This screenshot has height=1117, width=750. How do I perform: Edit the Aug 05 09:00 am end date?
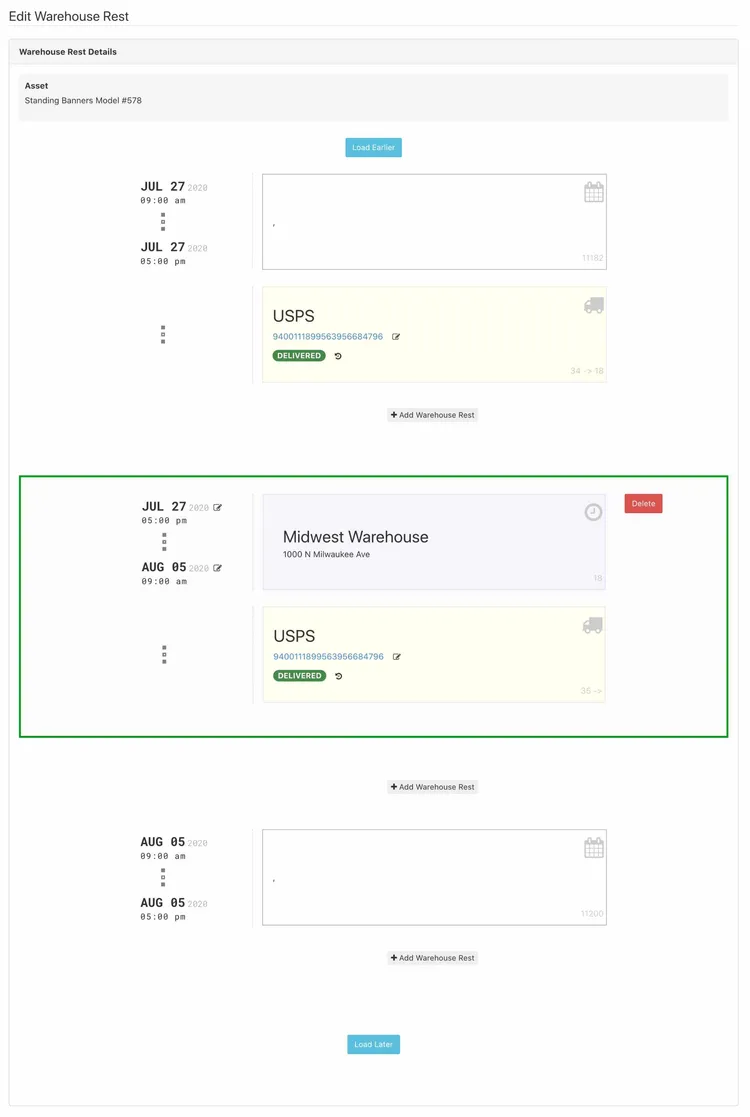tap(218, 568)
